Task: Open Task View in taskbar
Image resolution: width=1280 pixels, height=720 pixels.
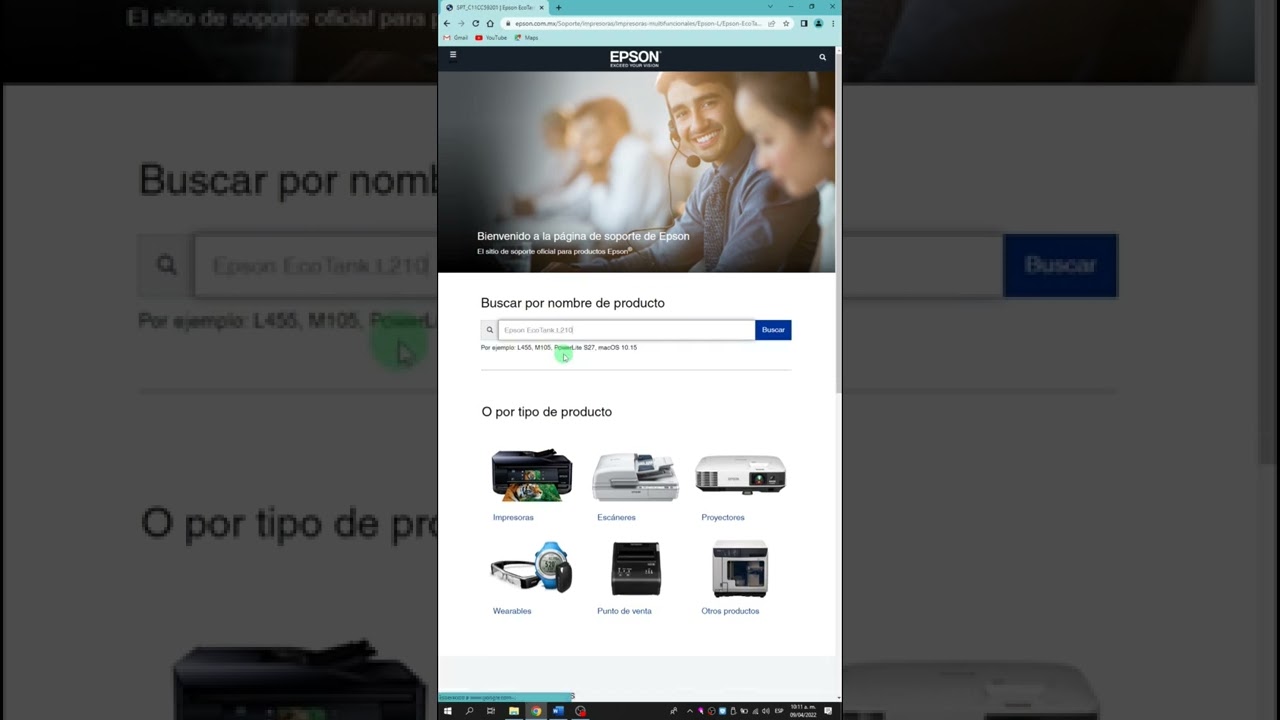Action: (x=491, y=711)
